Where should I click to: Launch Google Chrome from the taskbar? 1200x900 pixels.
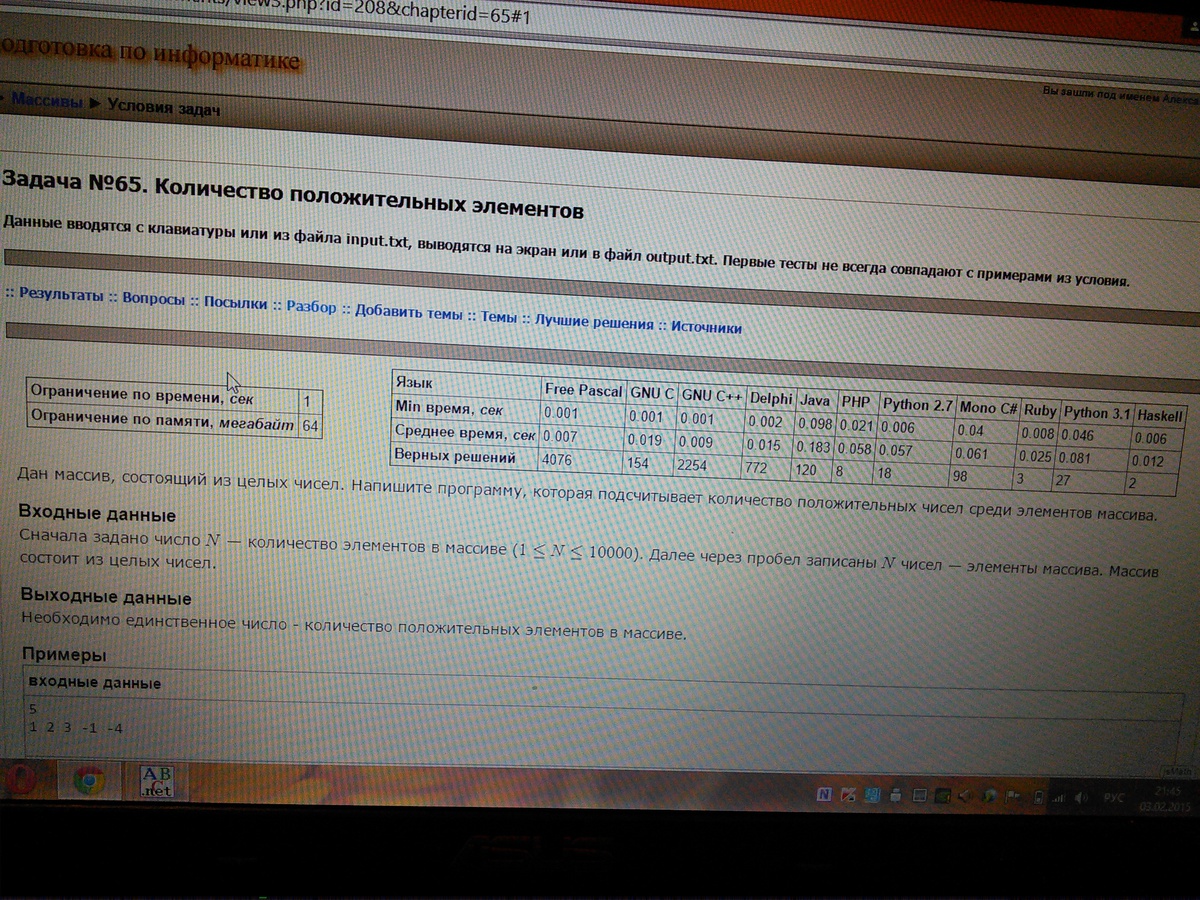click(88, 780)
